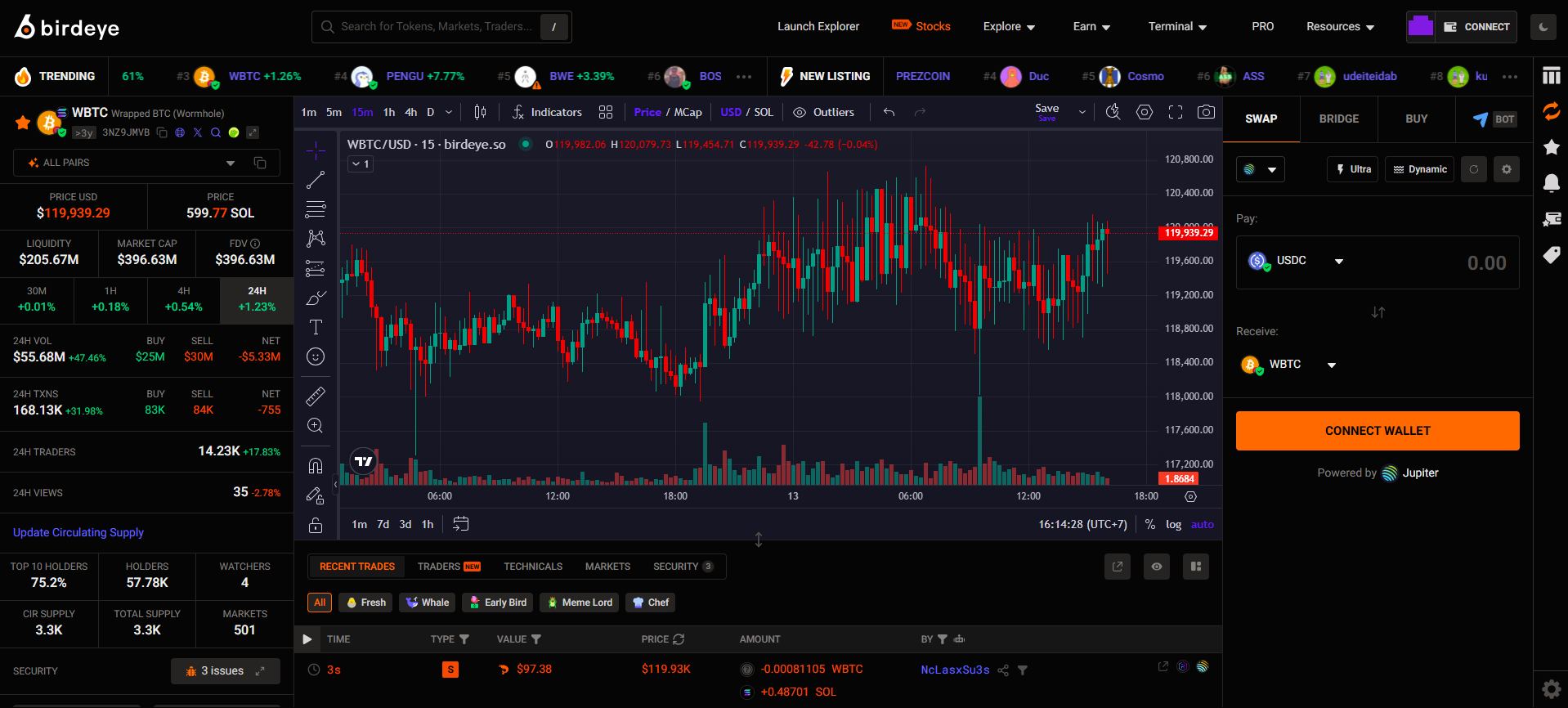Open swap settings gear icon
Image resolution: width=1568 pixels, height=708 pixels.
coord(1507,169)
